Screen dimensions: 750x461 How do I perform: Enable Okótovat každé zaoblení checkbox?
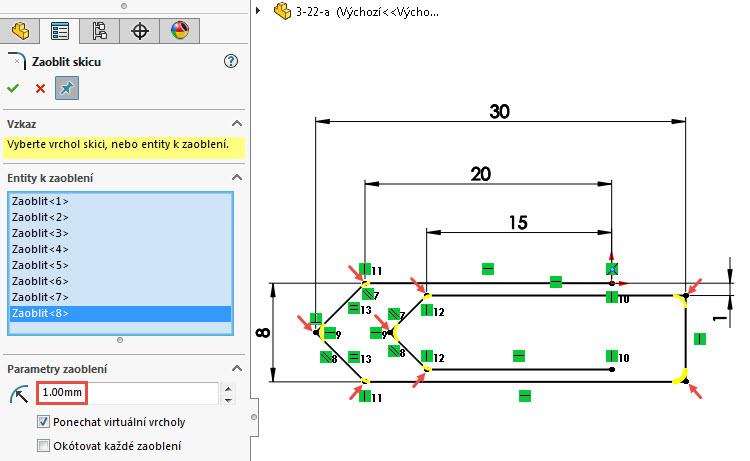click(43, 445)
